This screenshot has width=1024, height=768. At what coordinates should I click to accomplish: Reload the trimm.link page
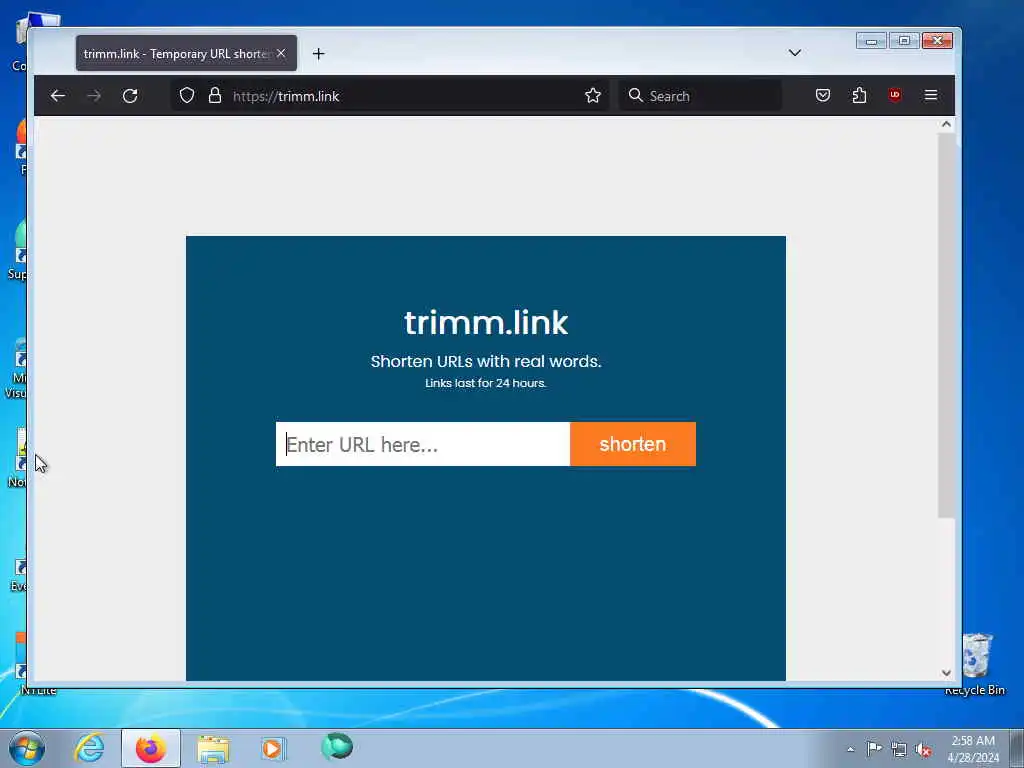point(130,96)
